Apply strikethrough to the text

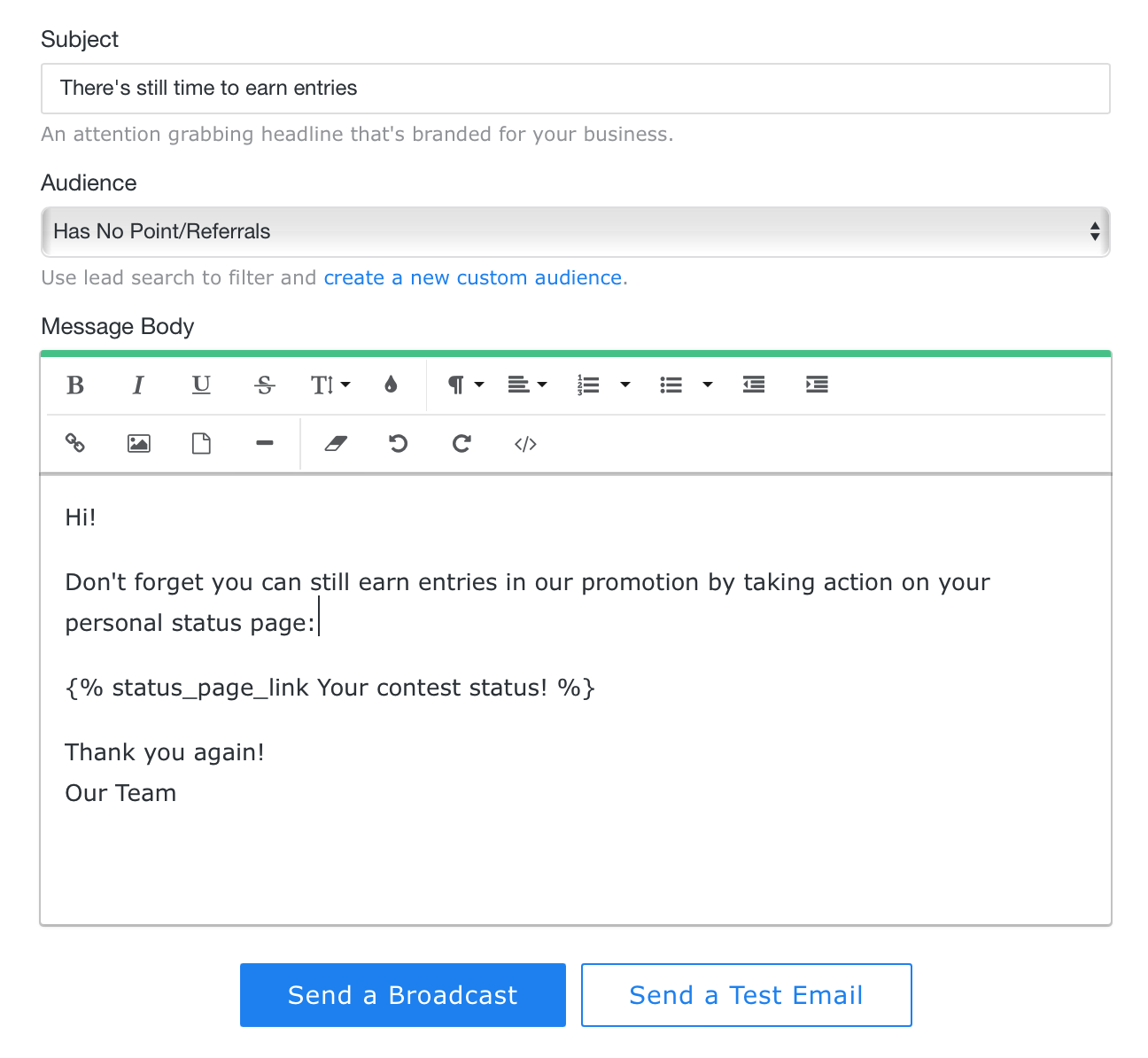(264, 385)
